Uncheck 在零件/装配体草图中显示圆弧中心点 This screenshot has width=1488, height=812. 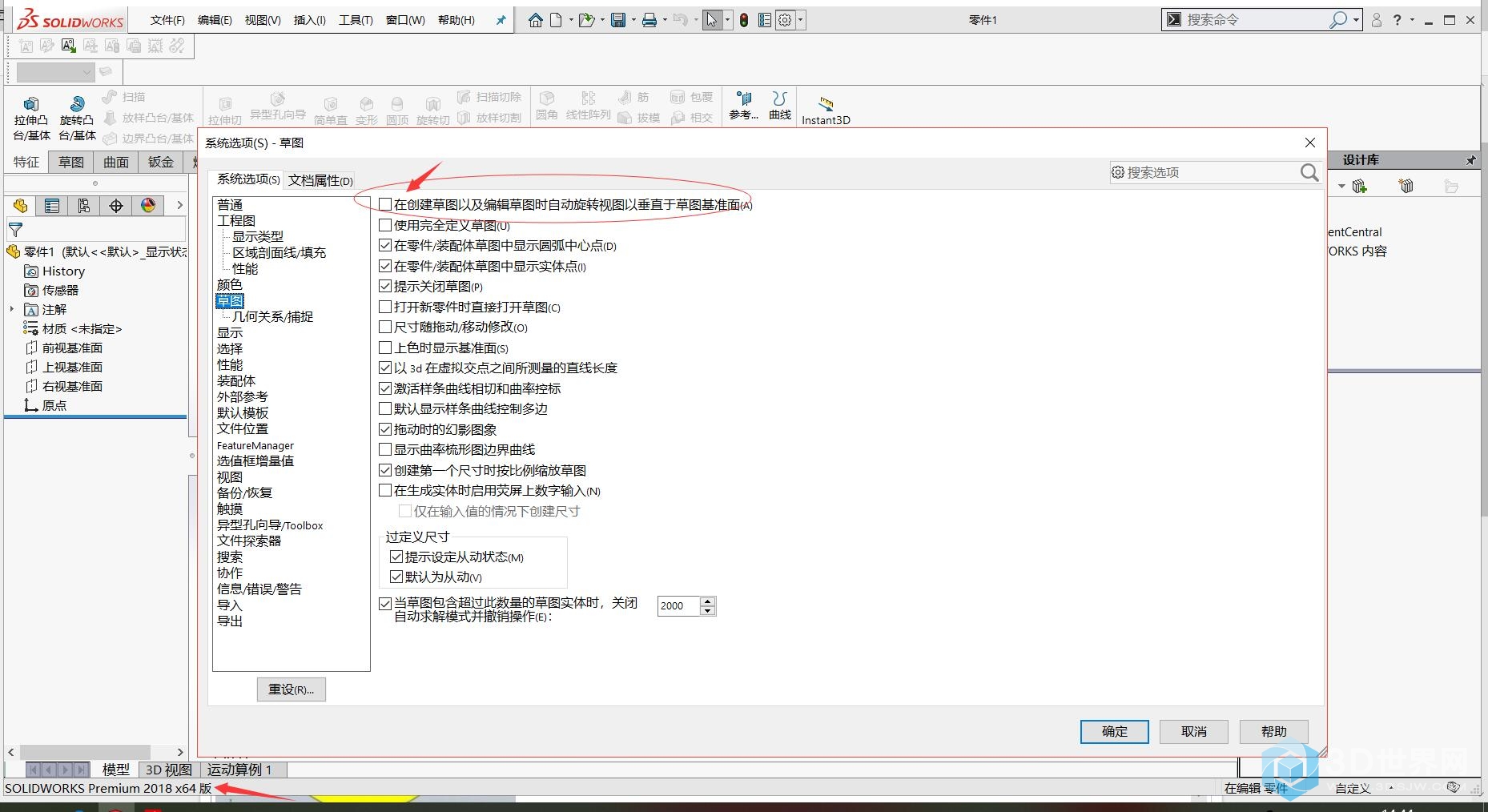pos(385,245)
